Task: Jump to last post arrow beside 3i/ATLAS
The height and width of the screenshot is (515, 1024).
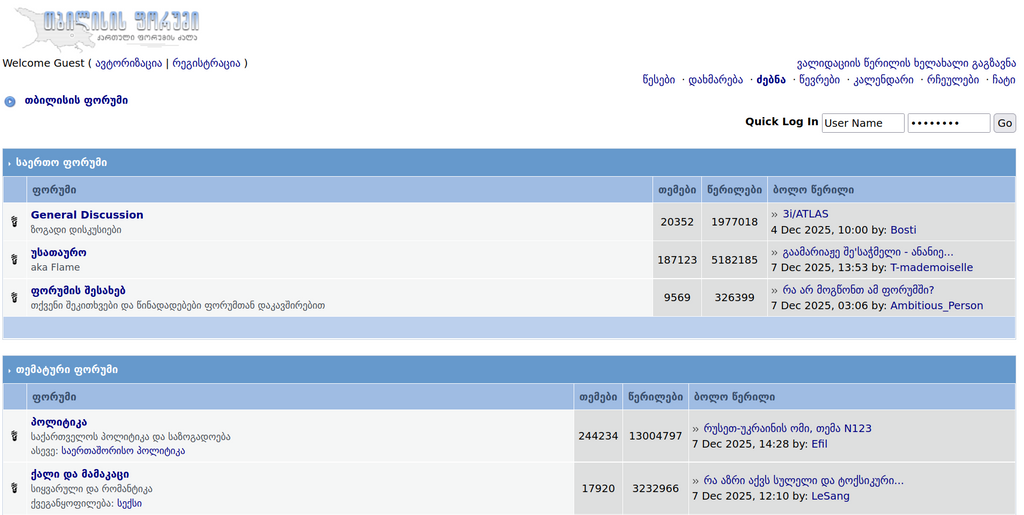Action: (775, 214)
